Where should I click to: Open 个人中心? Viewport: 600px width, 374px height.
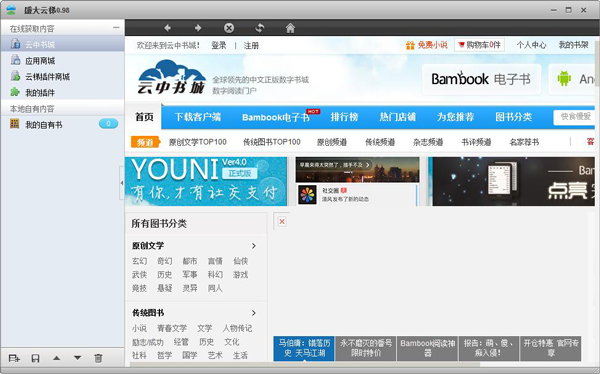point(531,45)
